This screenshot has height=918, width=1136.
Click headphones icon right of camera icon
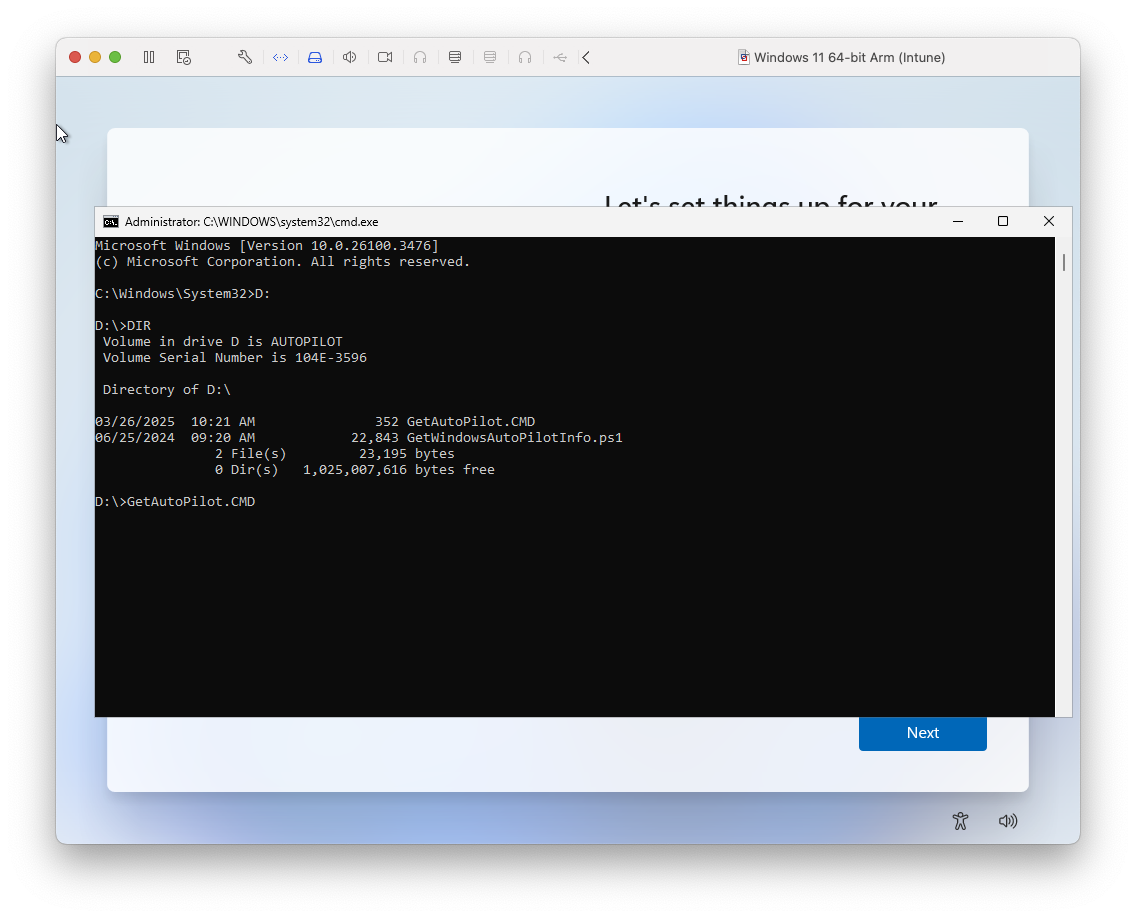[420, 57]
